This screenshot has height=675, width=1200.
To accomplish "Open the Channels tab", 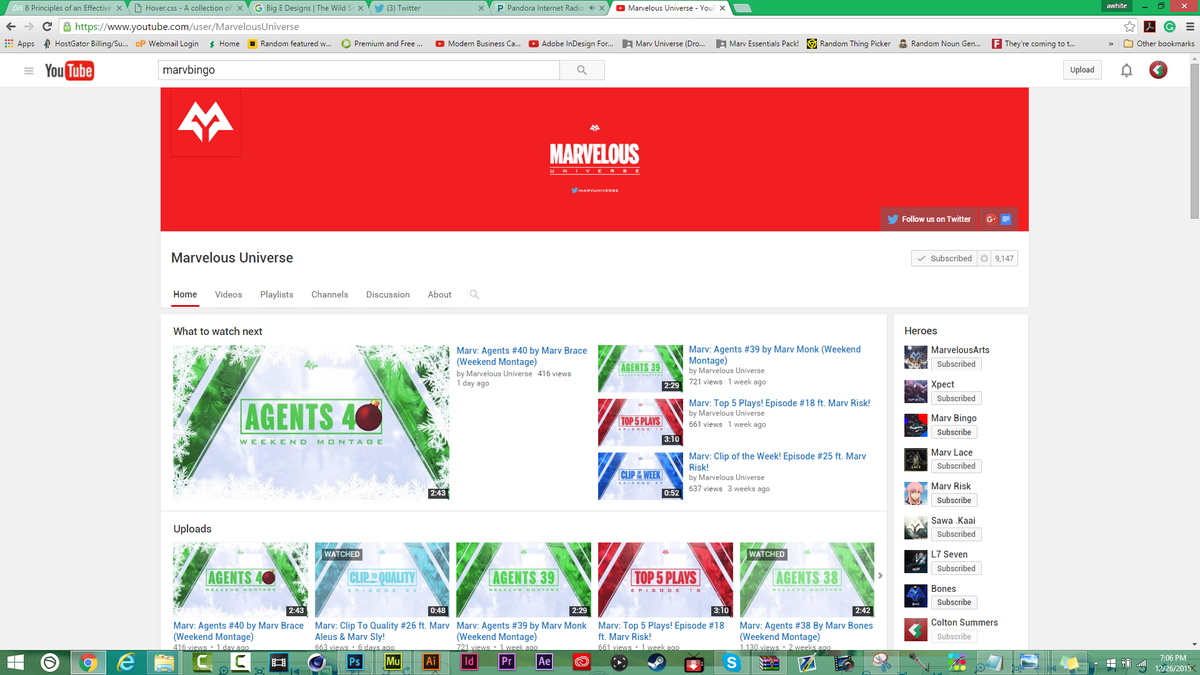I will click(x=330, y=295).
